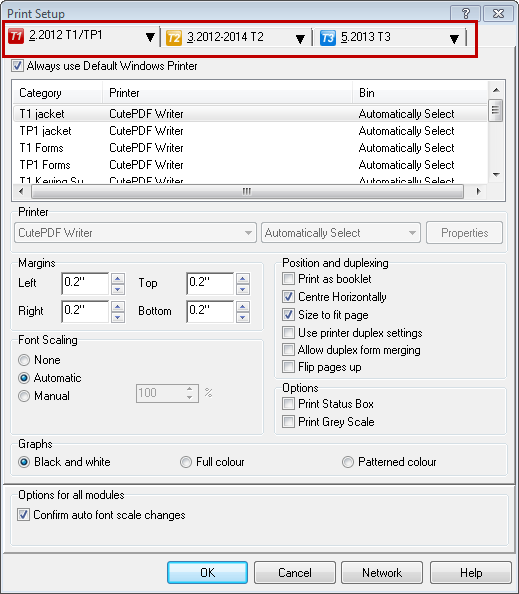Screen dimensions: 519x594
Task: Uncheck Always use Default Windows Printer
Action: 17,66
